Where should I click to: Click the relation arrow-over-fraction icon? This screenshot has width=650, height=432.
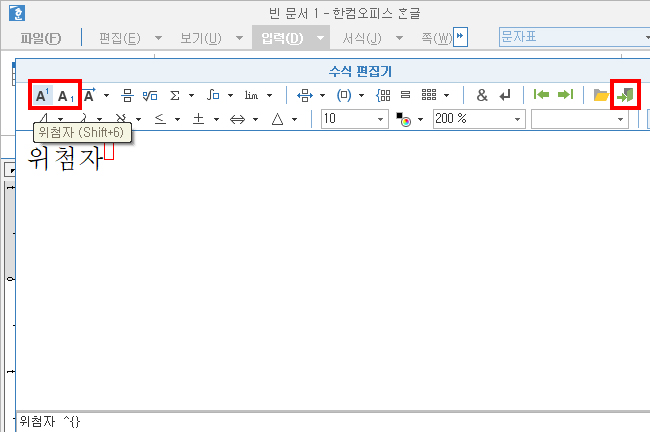[305, 96]
